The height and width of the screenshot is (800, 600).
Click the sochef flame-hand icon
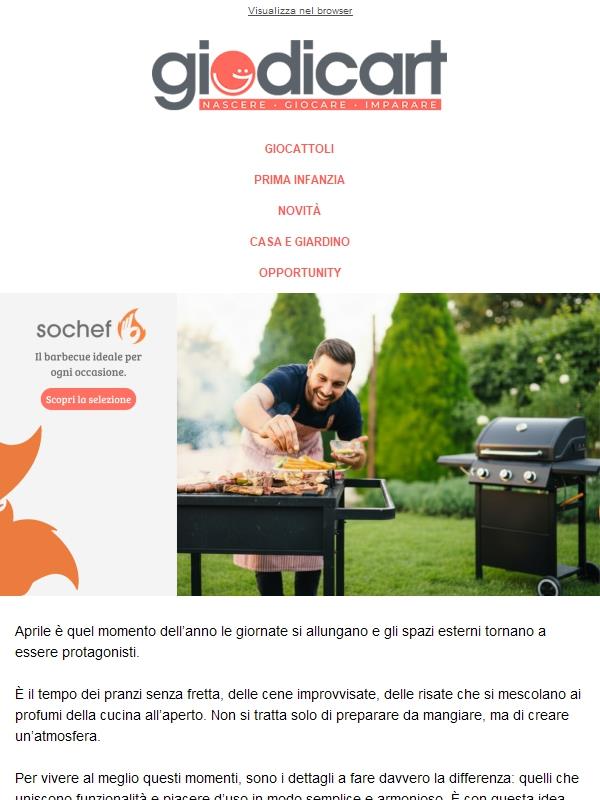132,326
